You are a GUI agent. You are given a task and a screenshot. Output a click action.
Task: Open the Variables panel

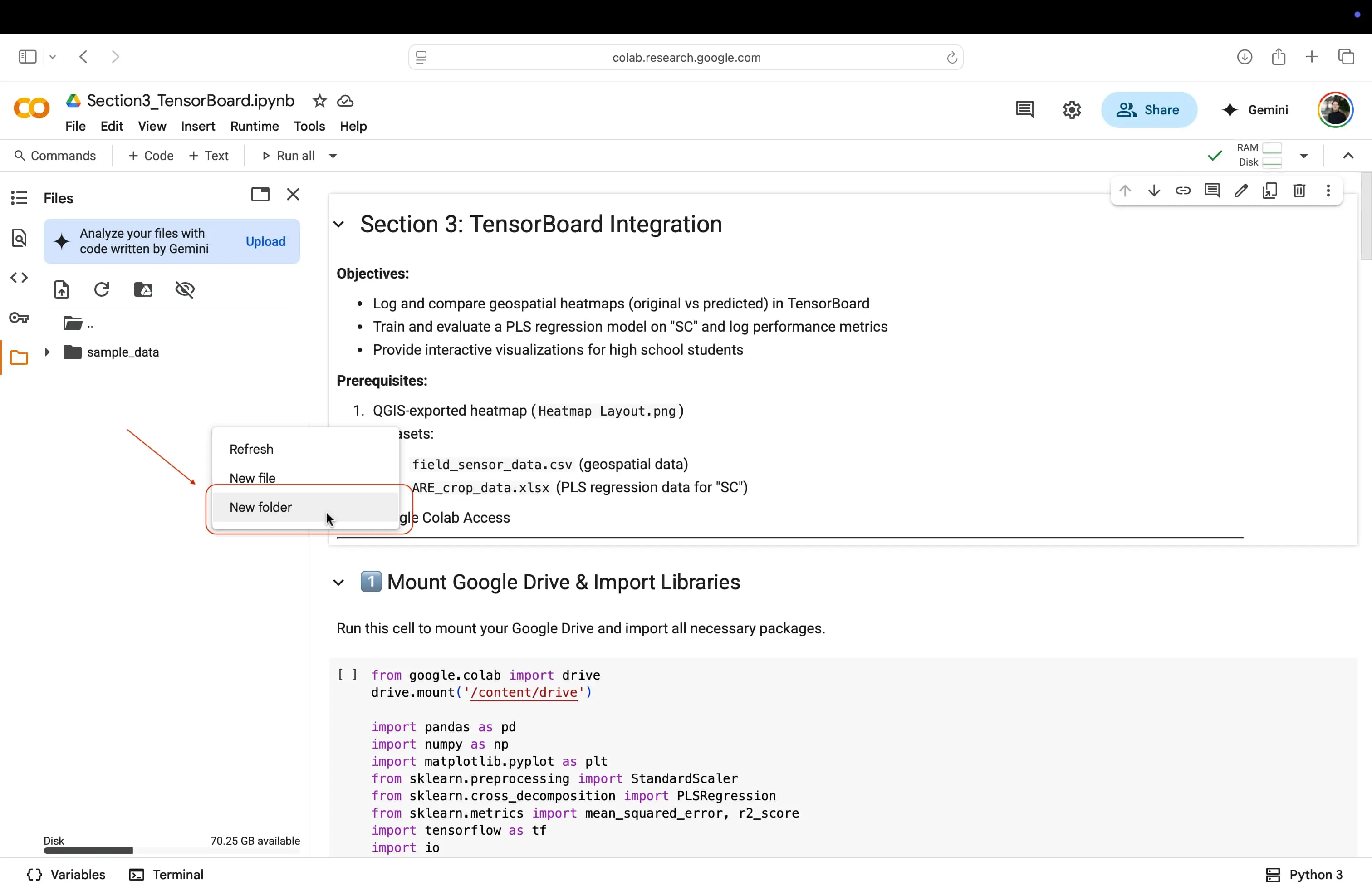66,874
